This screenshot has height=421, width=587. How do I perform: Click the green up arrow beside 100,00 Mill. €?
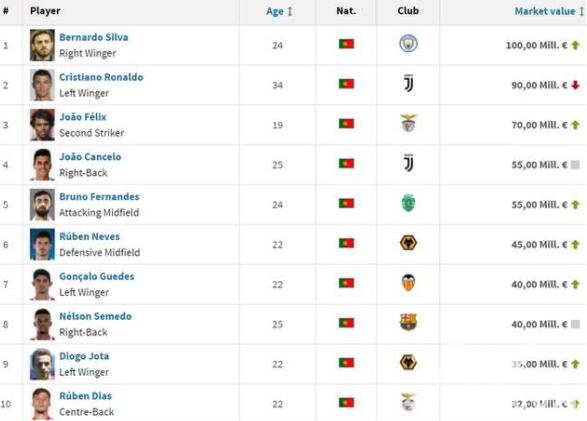(575, 45)
